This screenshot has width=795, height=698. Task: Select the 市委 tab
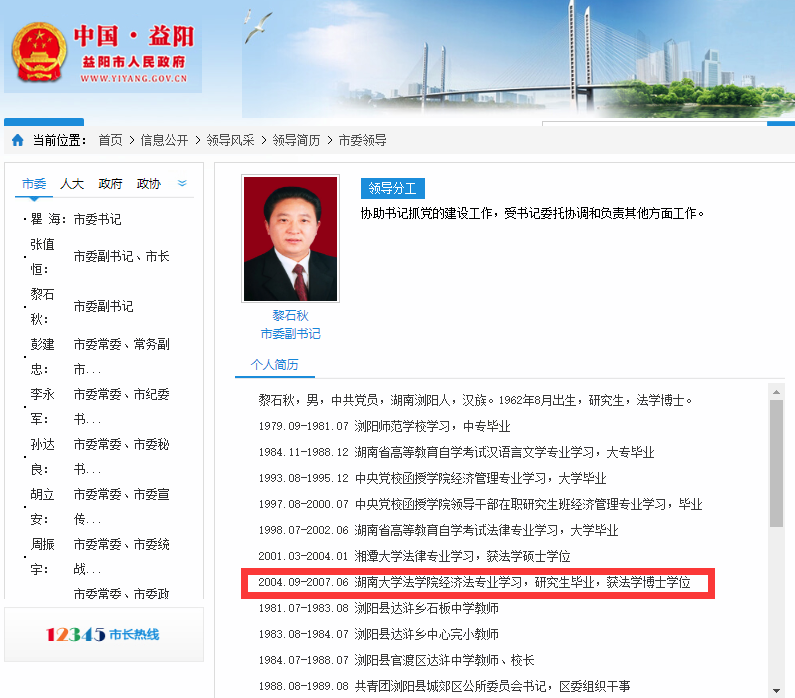(34, 184)
